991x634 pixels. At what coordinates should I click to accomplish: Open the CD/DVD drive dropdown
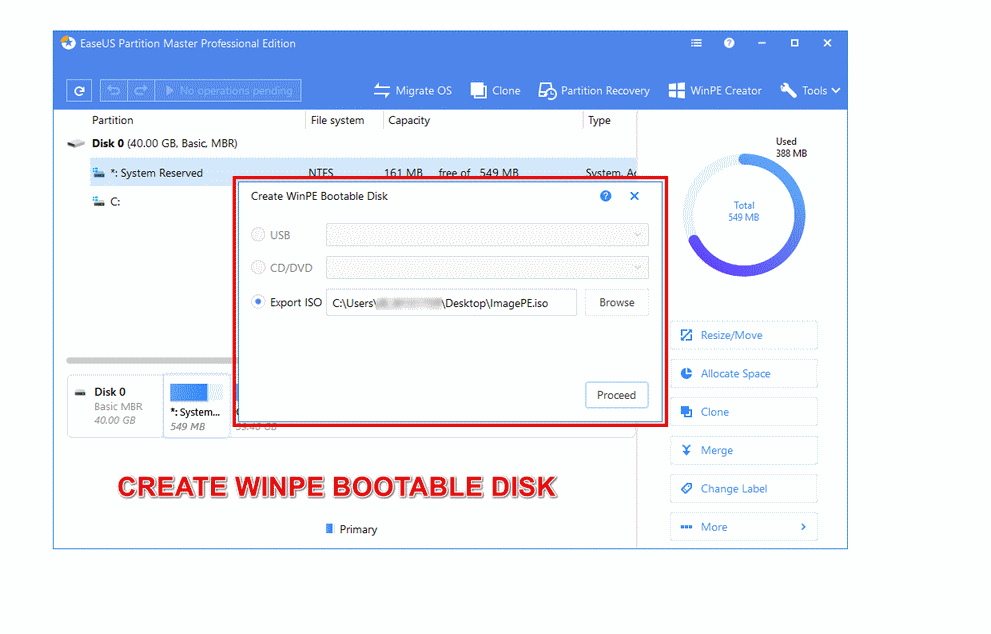(x=487, y=267)
